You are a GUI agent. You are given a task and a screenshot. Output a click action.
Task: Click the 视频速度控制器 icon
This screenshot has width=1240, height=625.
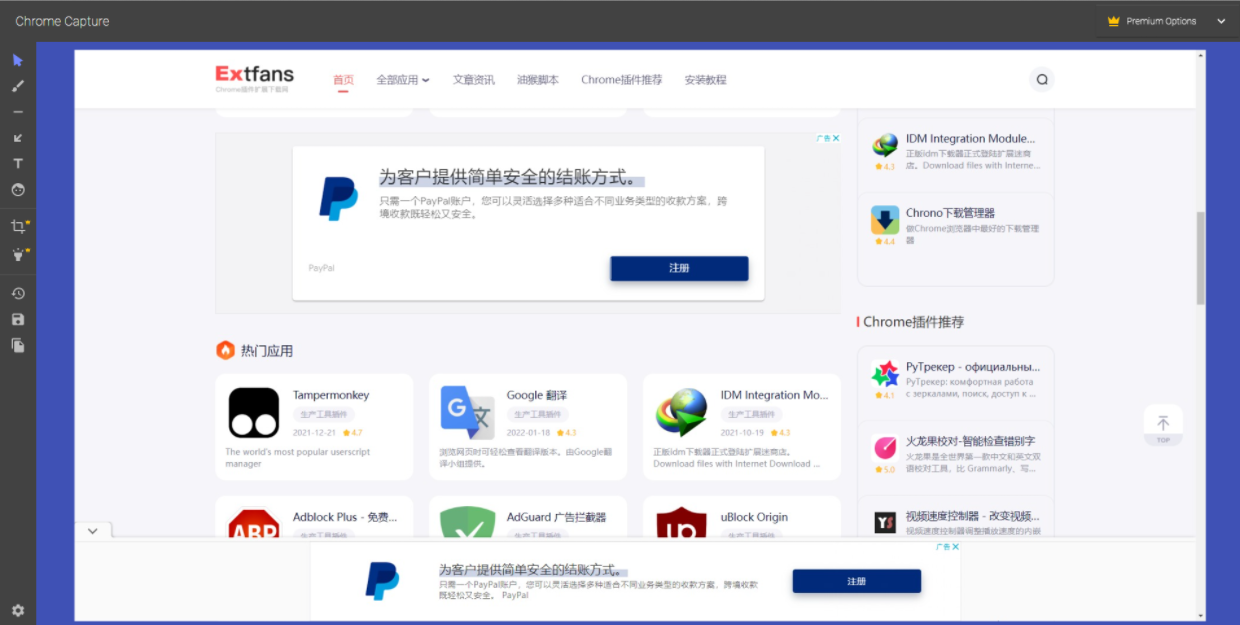[885, 522]
